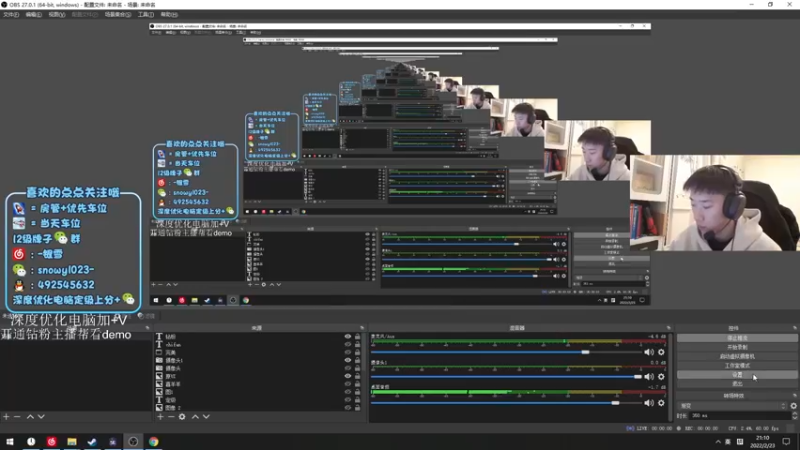Click lock icon for 图像 2 source

tap(357, 408)
